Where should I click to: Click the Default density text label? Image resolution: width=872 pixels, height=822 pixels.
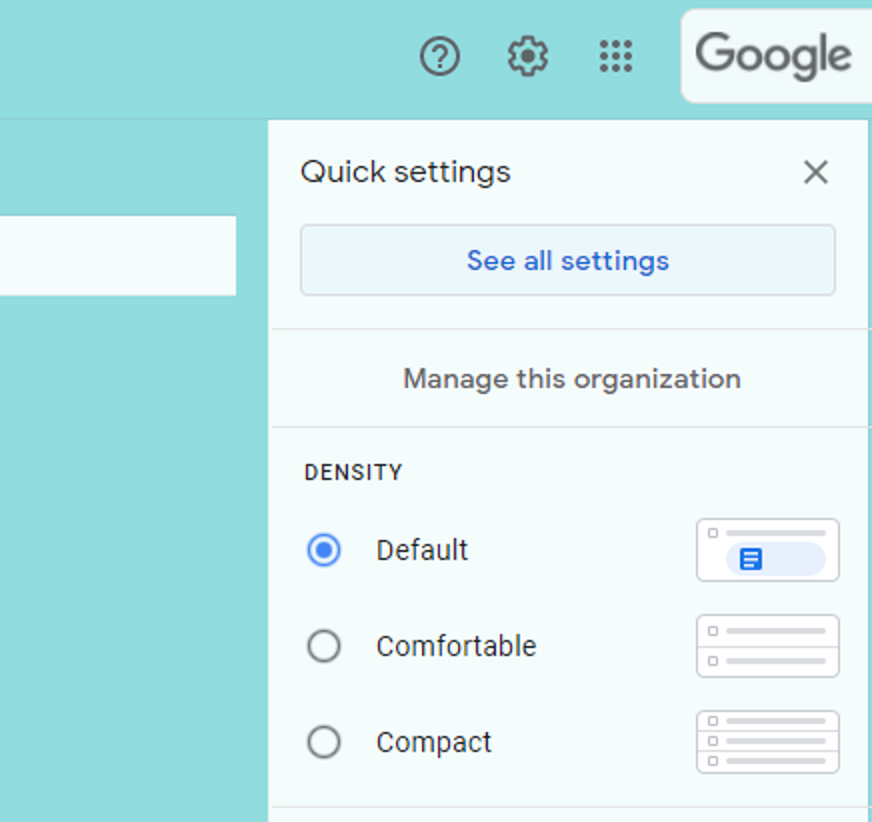[422, 550]
